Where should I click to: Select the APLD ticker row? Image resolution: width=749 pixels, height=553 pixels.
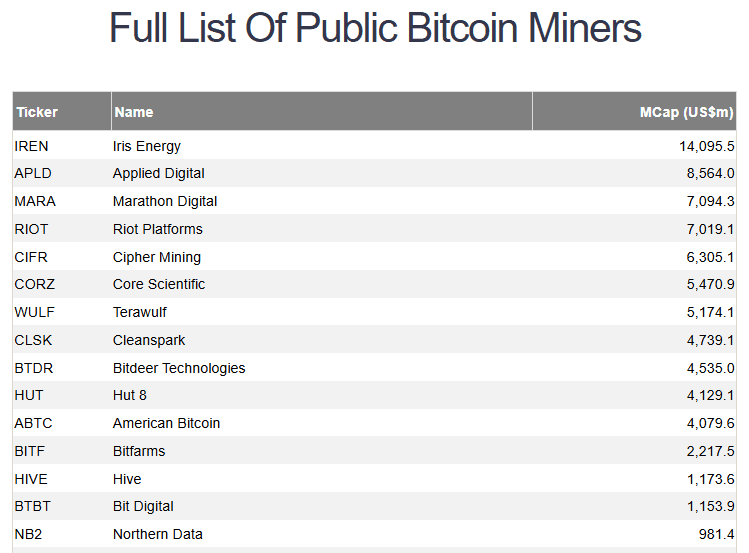(32, 173)
